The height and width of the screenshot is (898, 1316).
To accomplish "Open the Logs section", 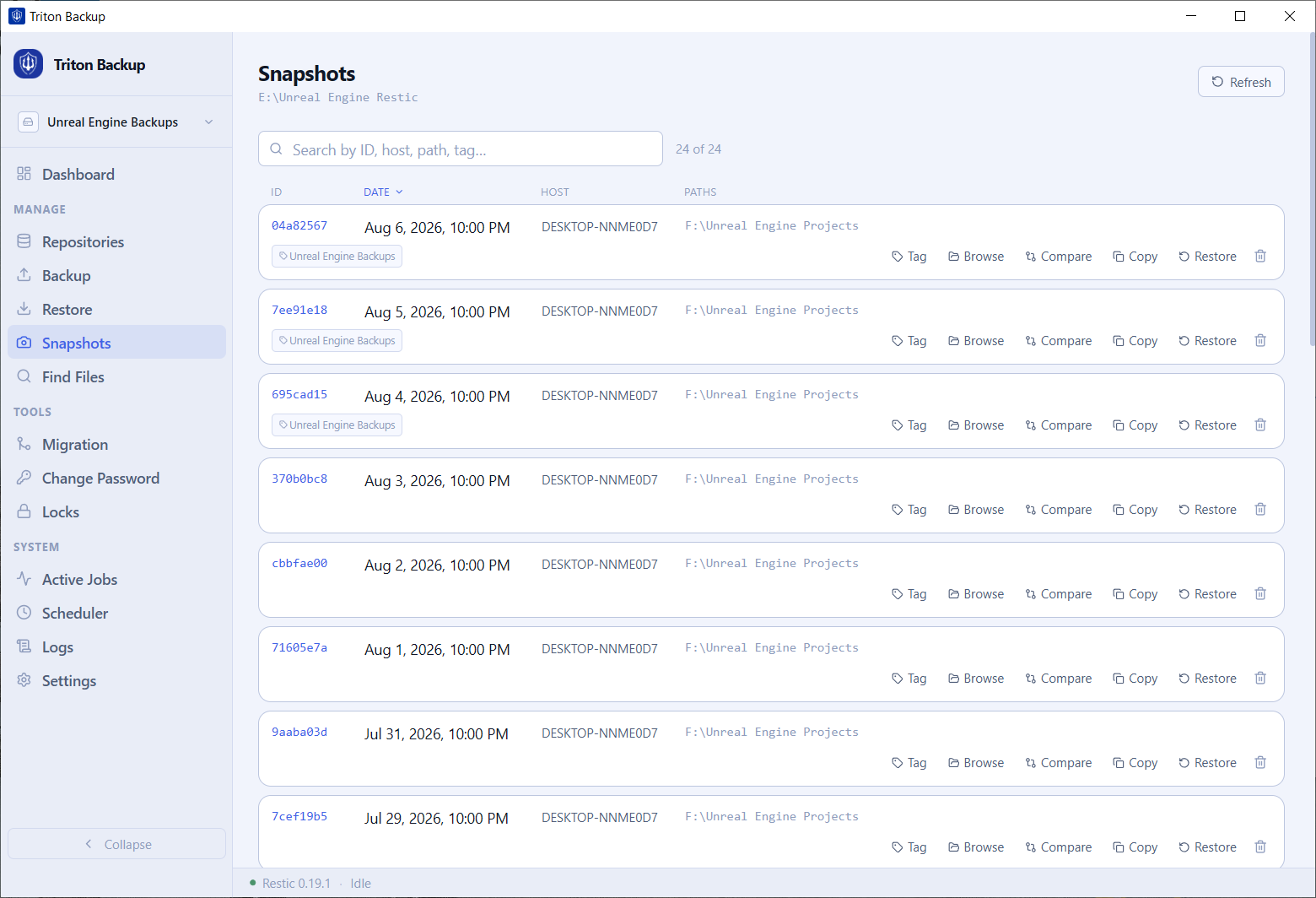I will coord(116,646).
